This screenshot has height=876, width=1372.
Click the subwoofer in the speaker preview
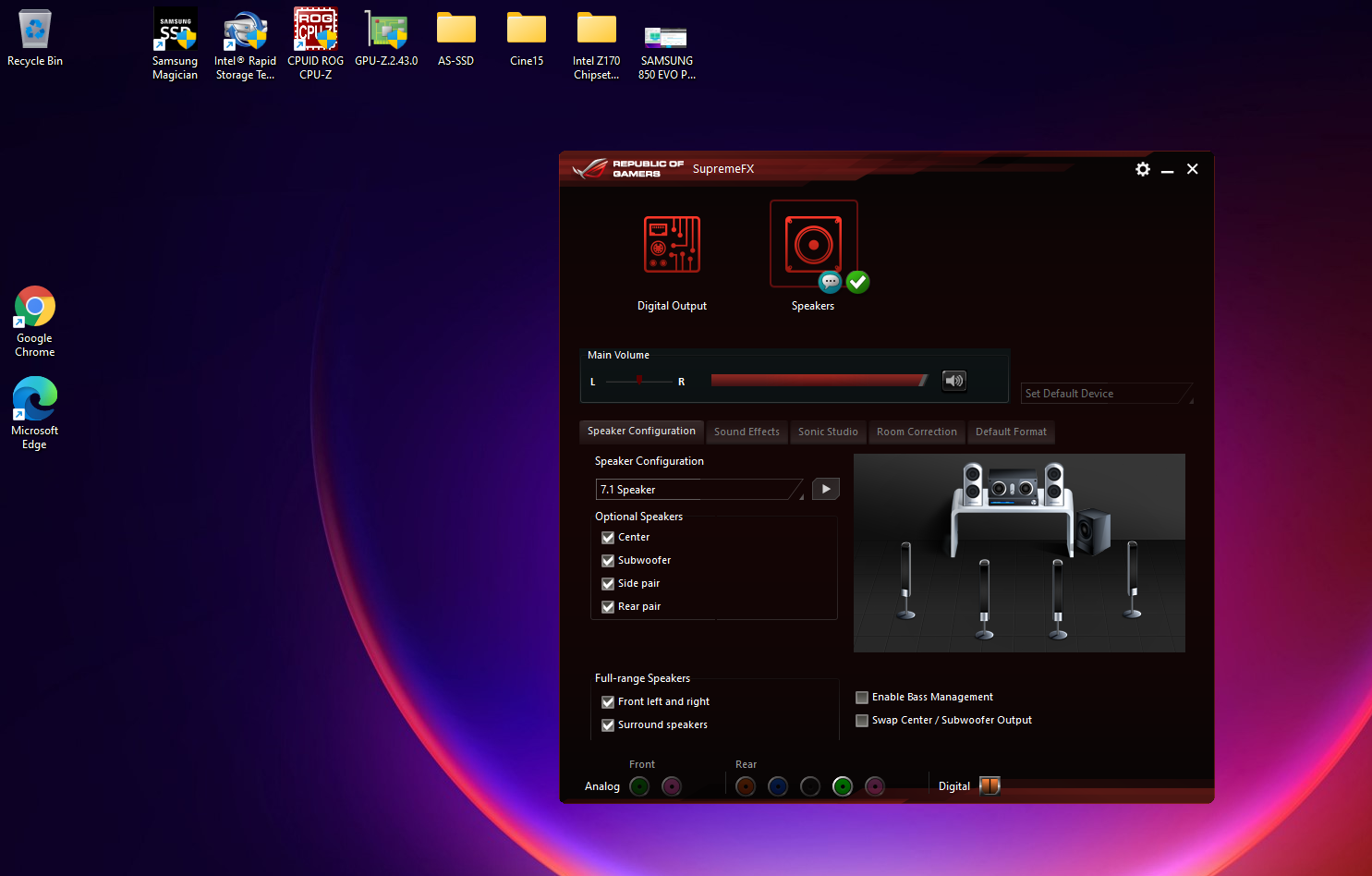tap(1093, 531)
